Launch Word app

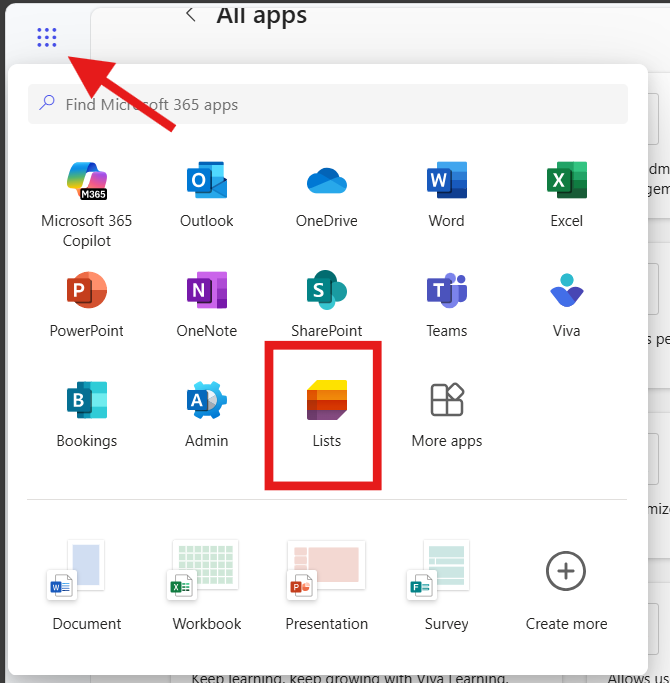[447, 195]
